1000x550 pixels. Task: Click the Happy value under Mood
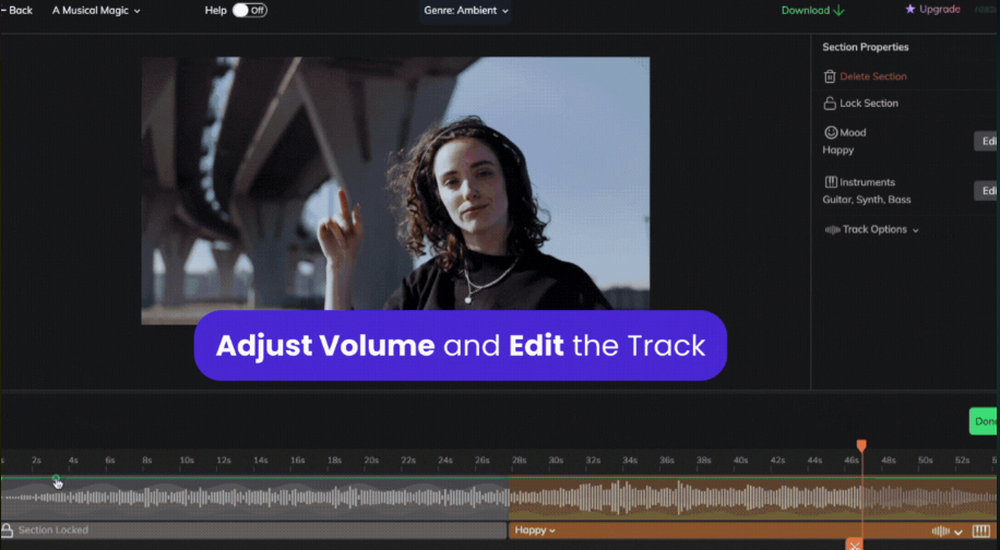tap(838, 150)
